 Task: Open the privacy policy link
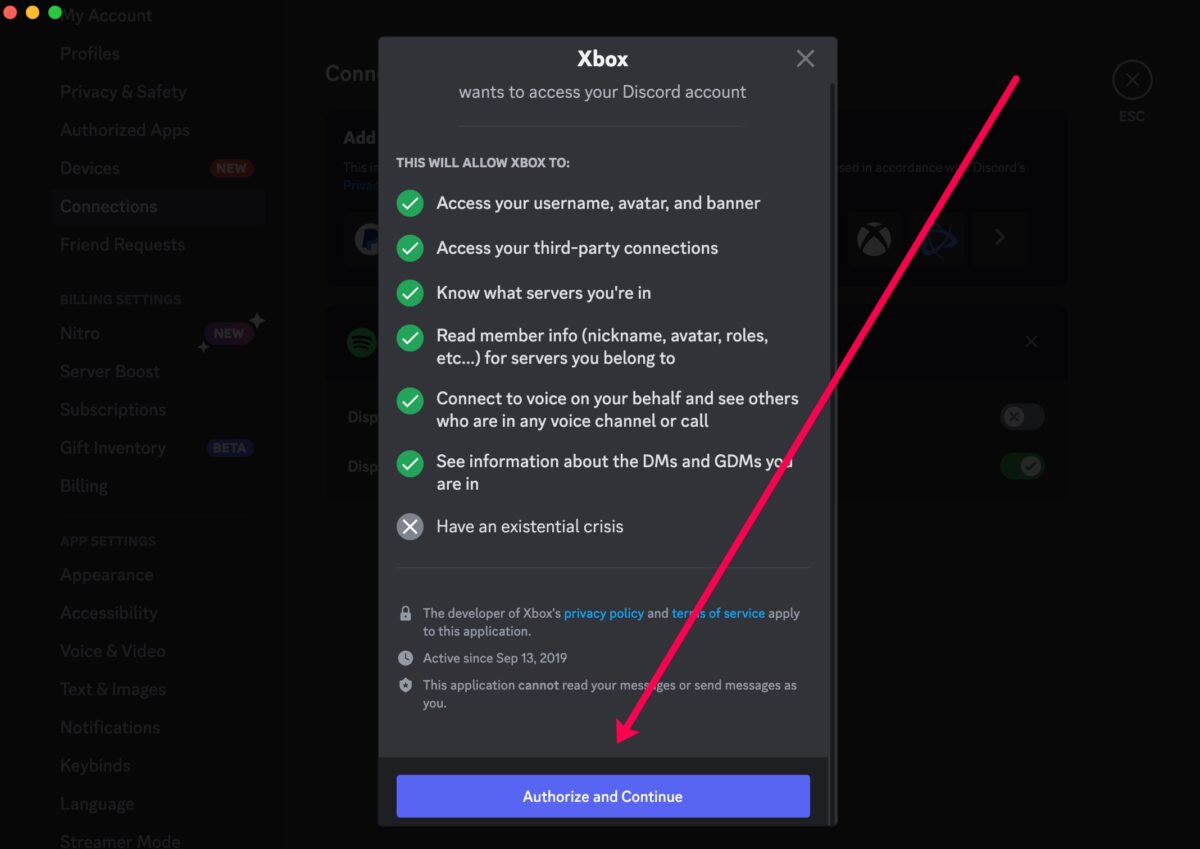(604, 613)
